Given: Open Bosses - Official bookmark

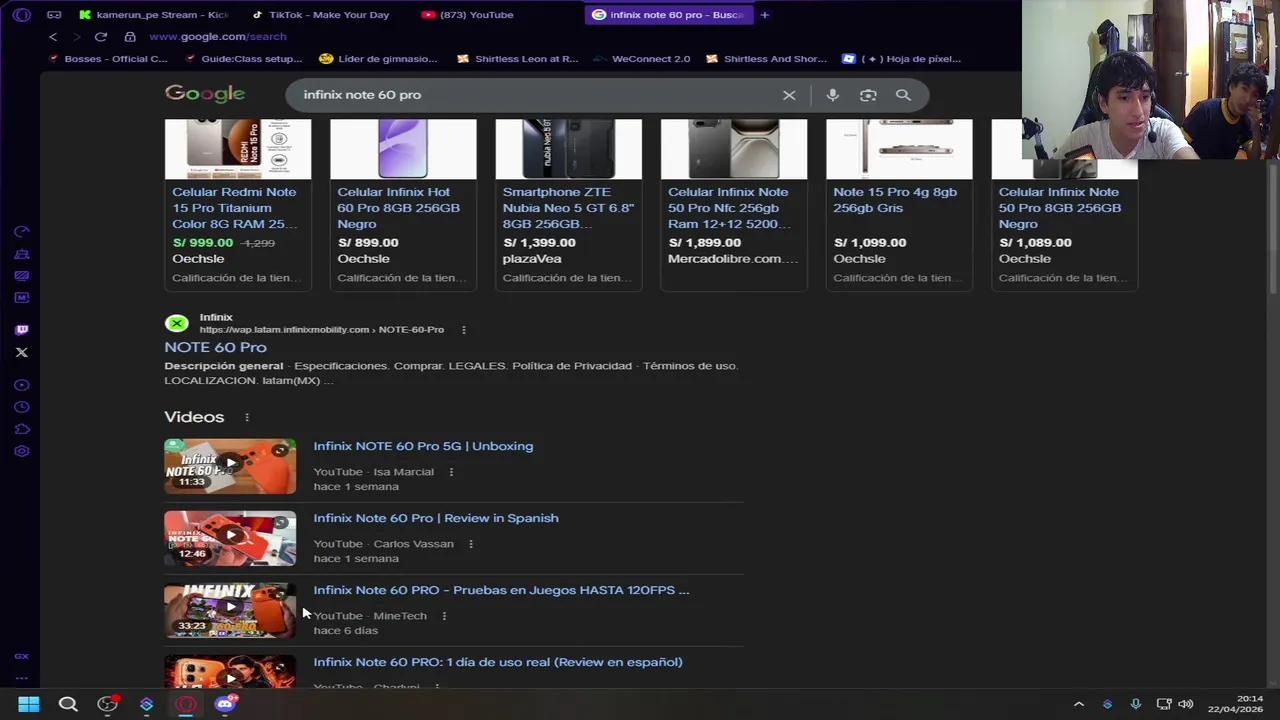Looking at the screenshot, I should pos(107,59).
